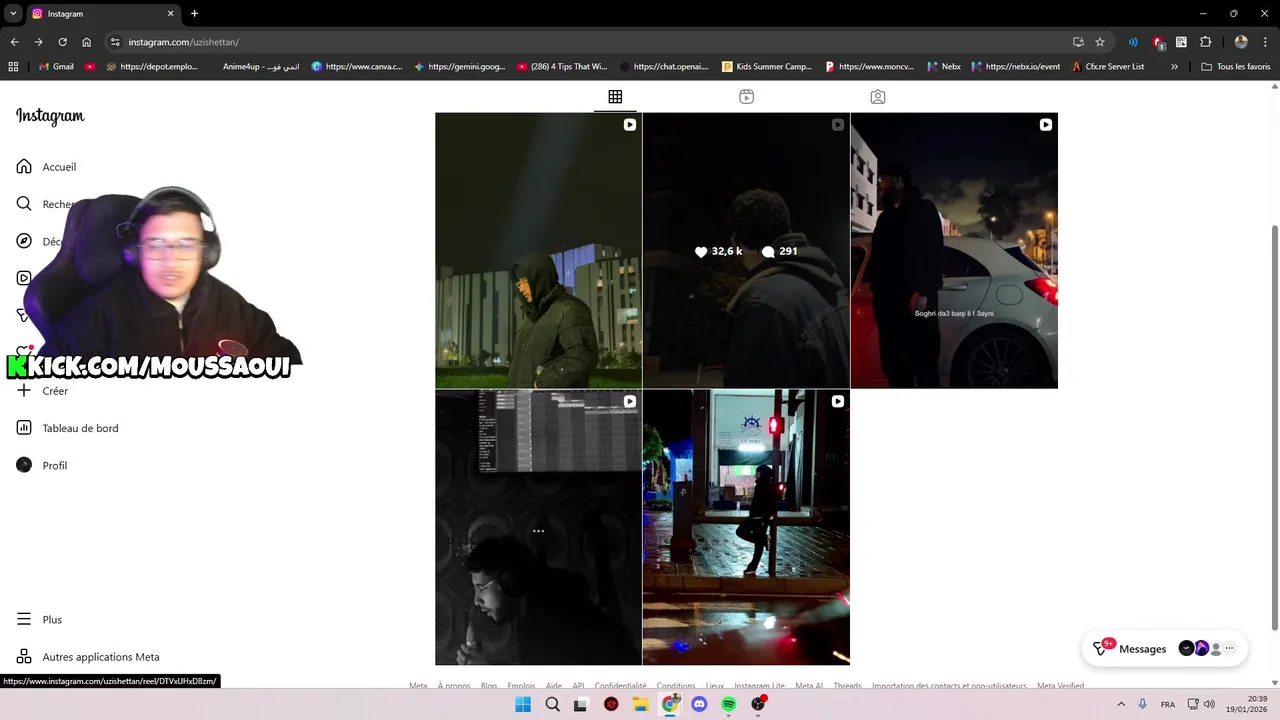This screenshot has width=1280, height=720.
Task: Open reel of hooded man on grass
Action: pyautogui.click(x=538, y=250)
